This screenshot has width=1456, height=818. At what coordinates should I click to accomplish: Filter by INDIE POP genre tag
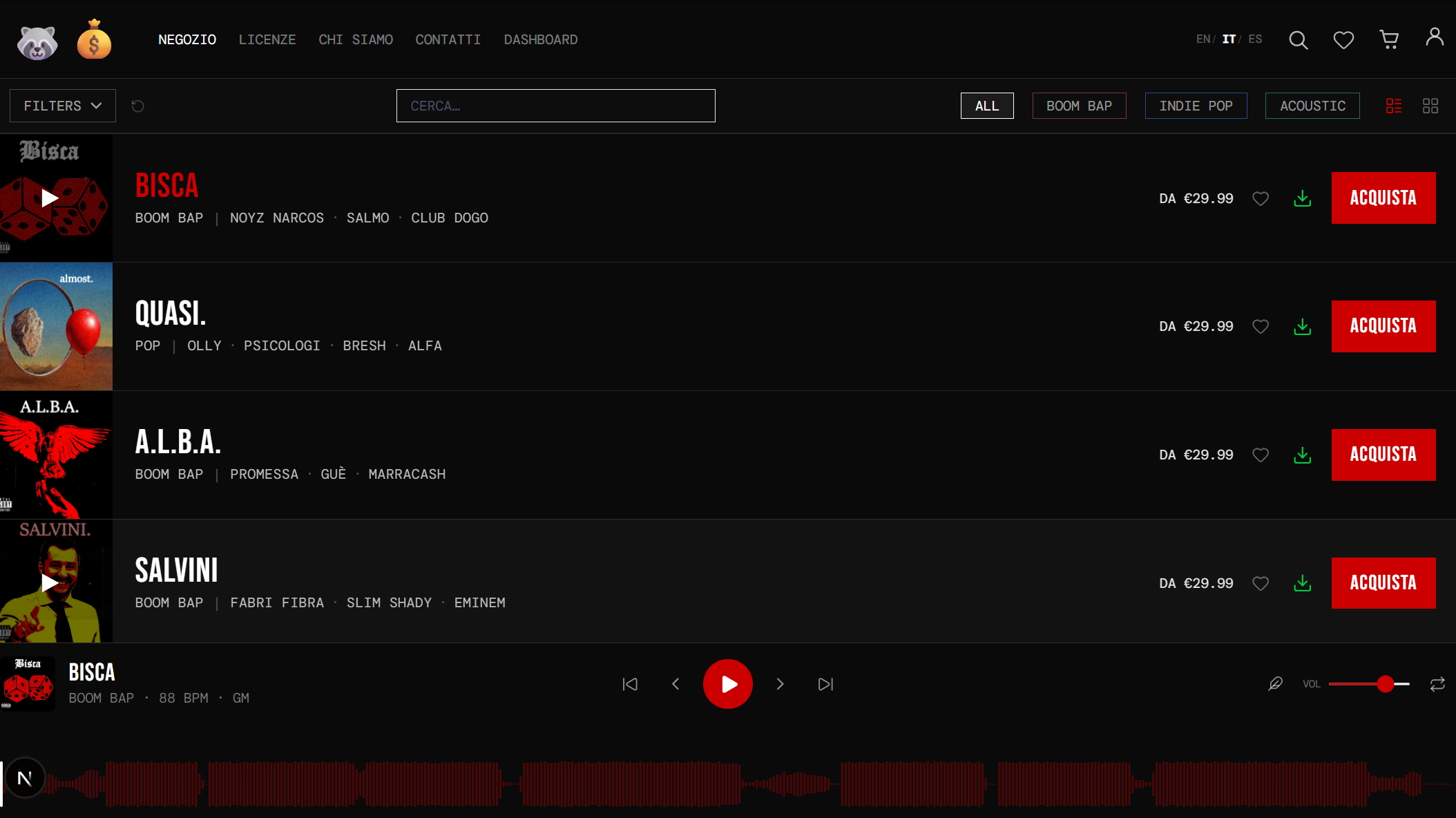pos(1196,106)
